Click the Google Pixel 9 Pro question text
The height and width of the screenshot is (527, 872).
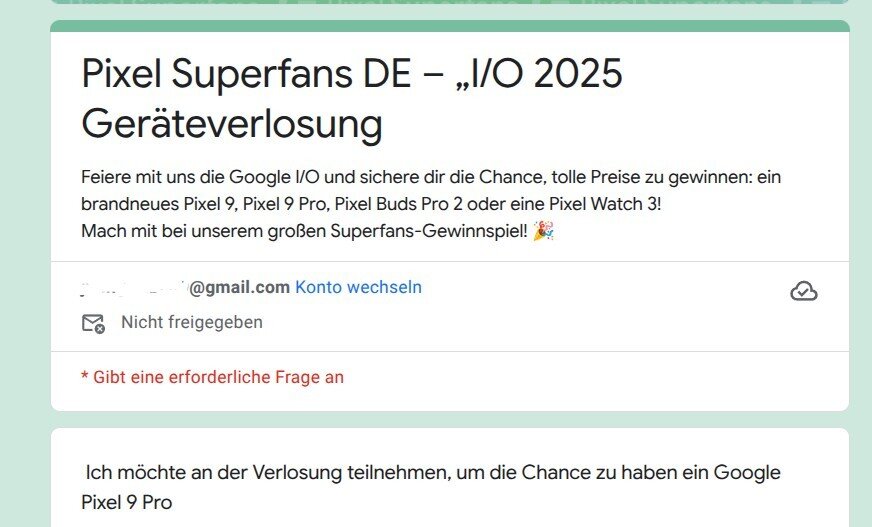pyautogui.click(x=128, y=502)
